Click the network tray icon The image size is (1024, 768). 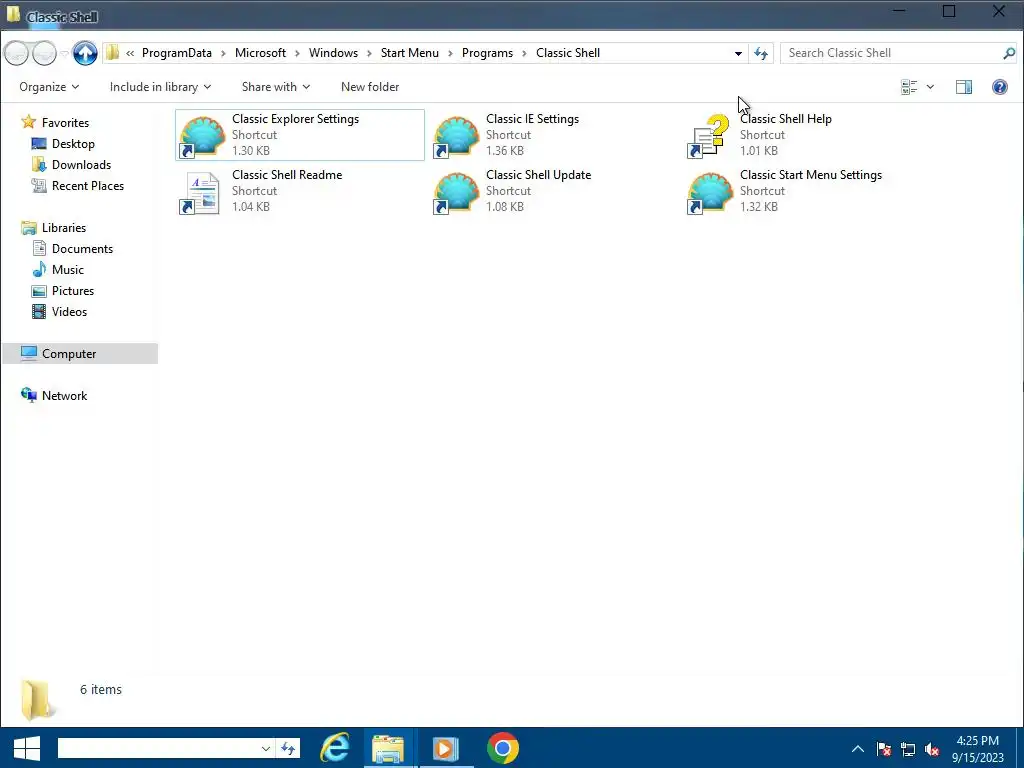(908, 749)
